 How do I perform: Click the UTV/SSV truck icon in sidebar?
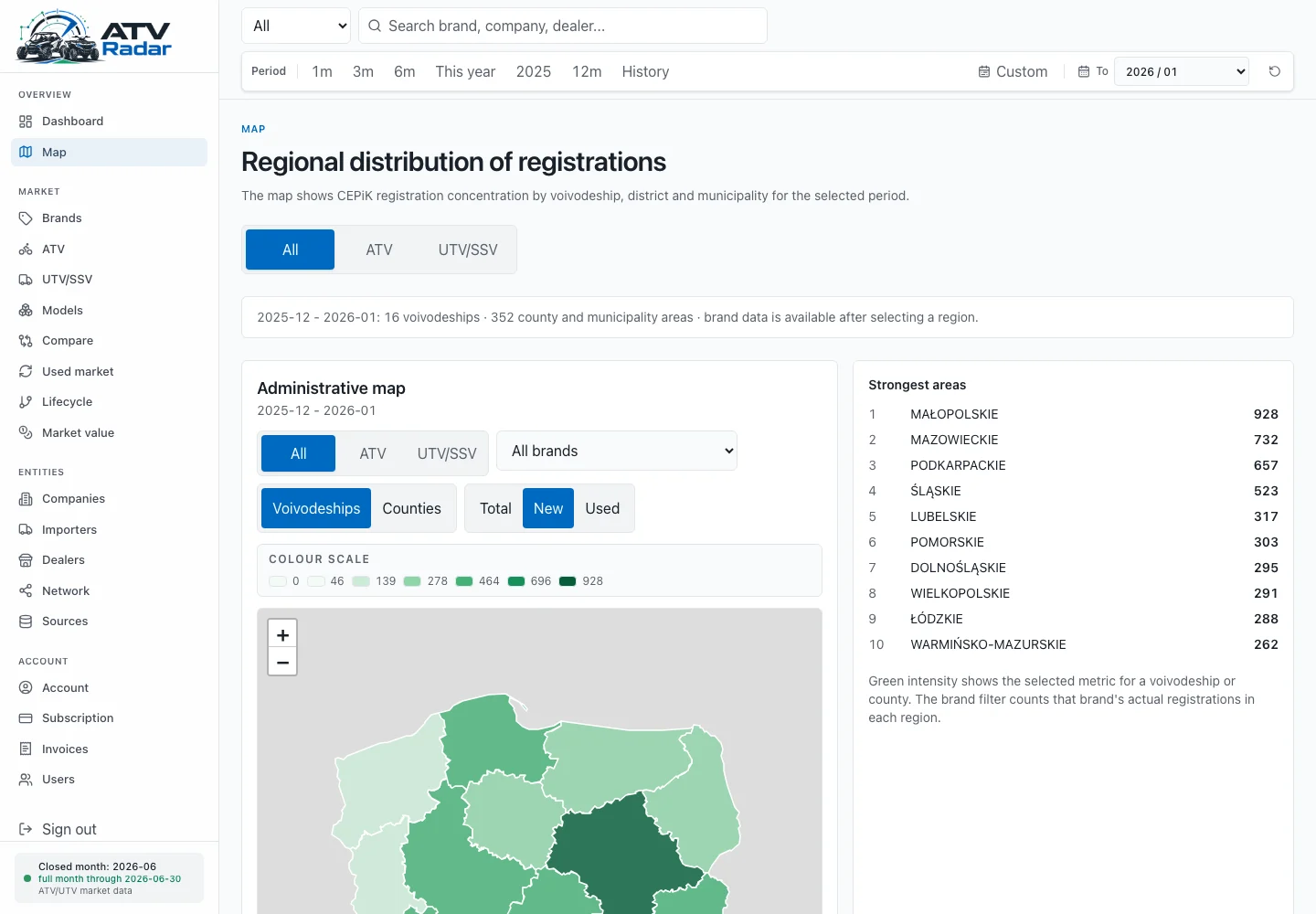pyautogui.click(x=26, y=280)
